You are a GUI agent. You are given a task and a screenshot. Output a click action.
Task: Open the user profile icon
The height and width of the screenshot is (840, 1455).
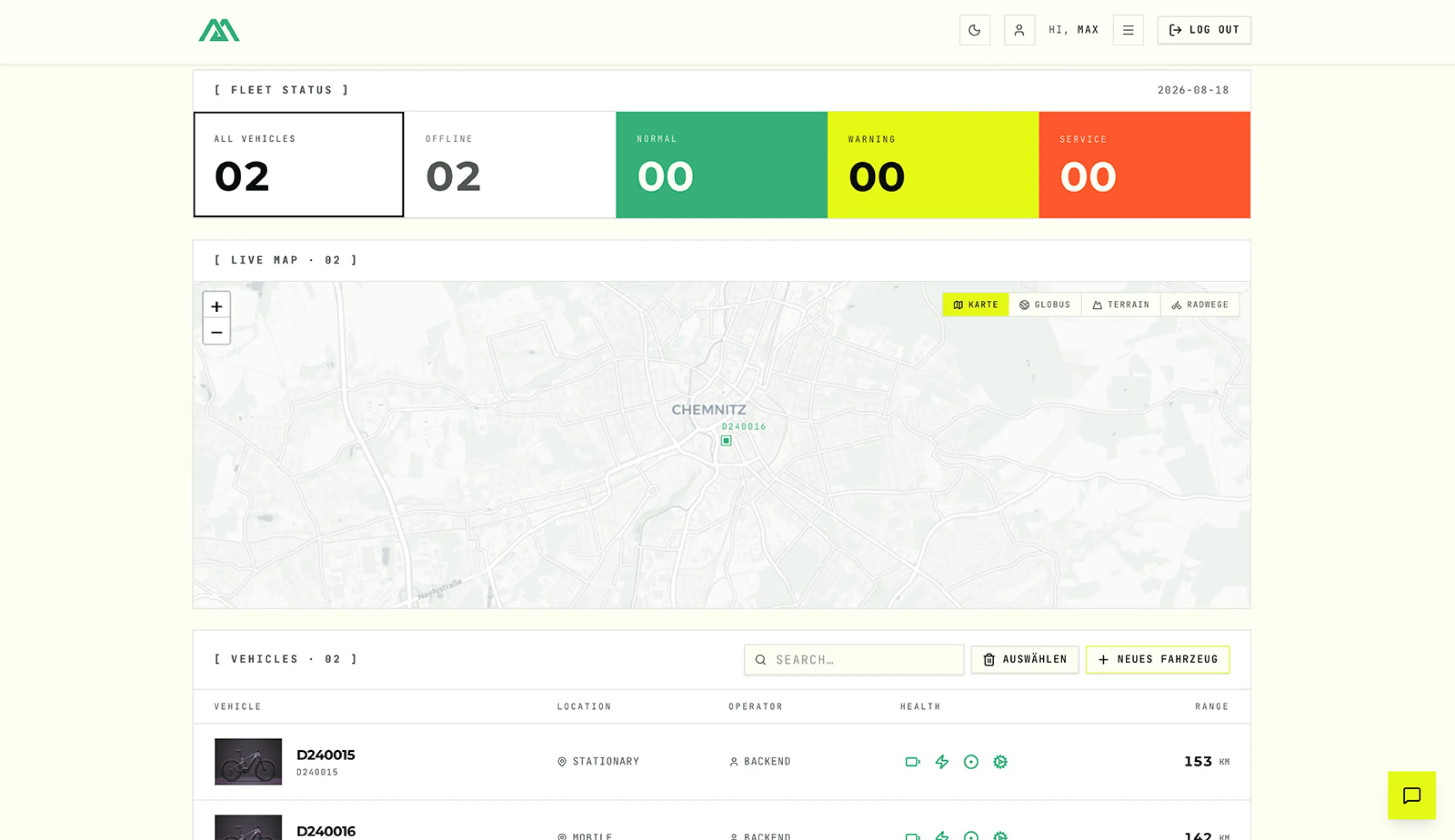tap(1019, 30)
